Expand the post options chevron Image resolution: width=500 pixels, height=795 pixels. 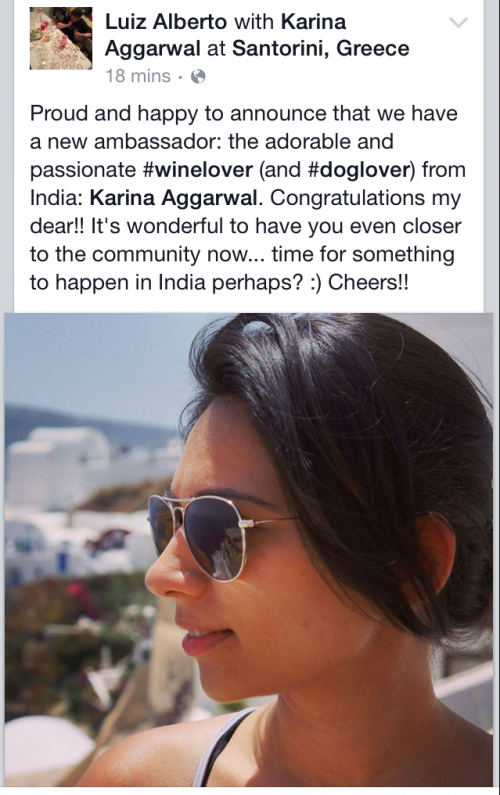coord(458,22)
